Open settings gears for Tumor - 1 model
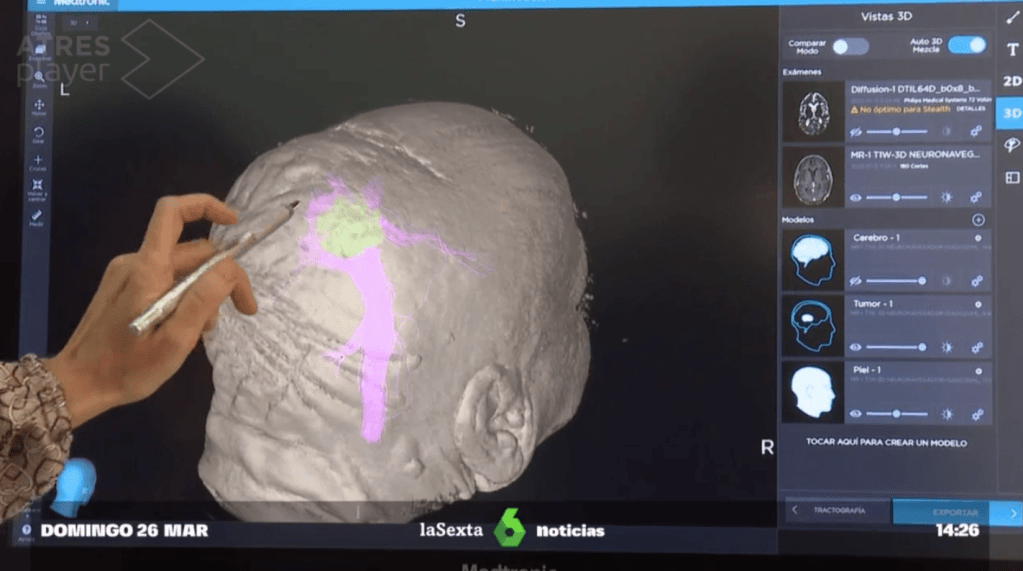This screenshot has width=1023, height=571. (976, 347)
